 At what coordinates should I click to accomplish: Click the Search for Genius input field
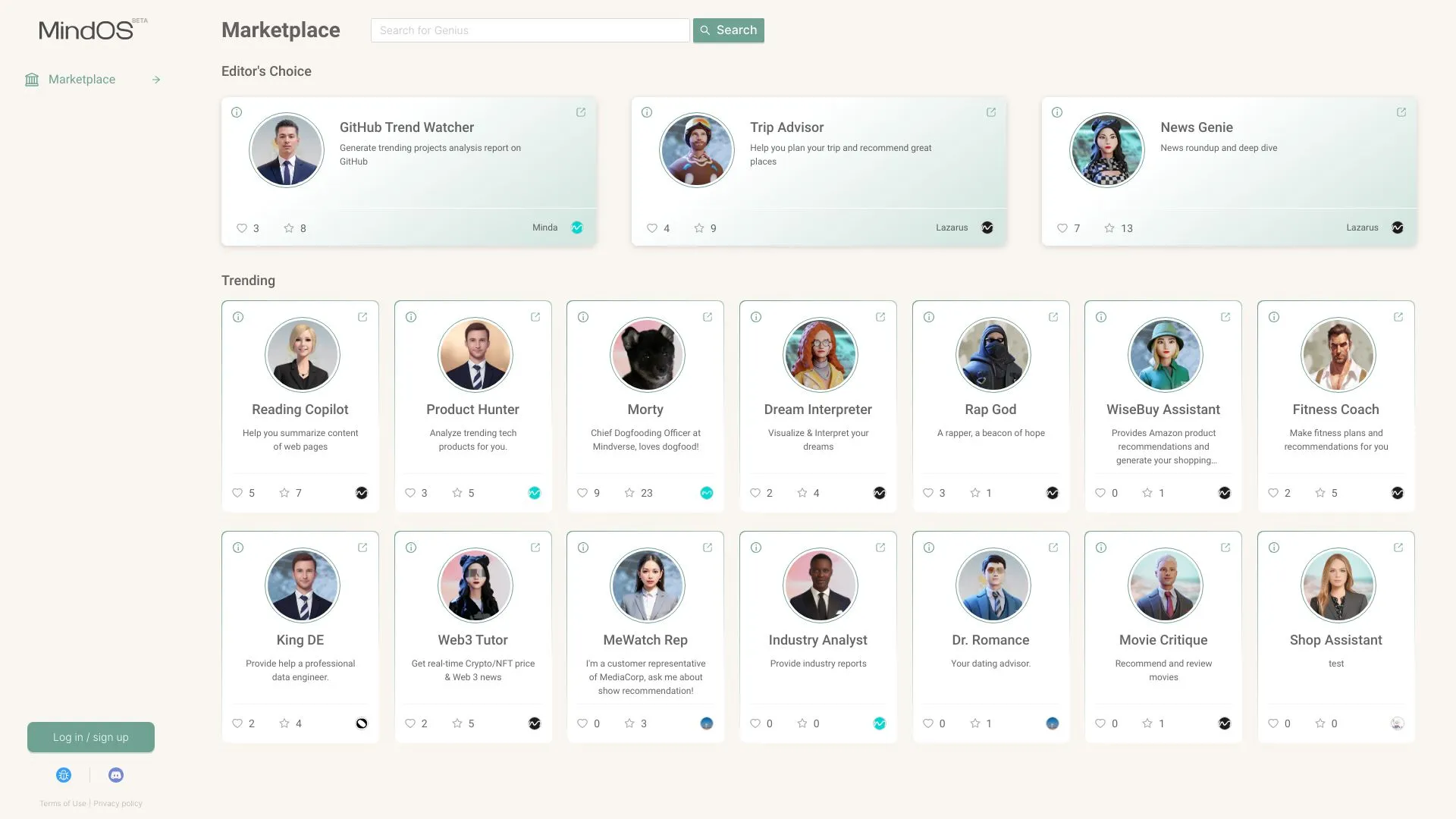point(529,30)
